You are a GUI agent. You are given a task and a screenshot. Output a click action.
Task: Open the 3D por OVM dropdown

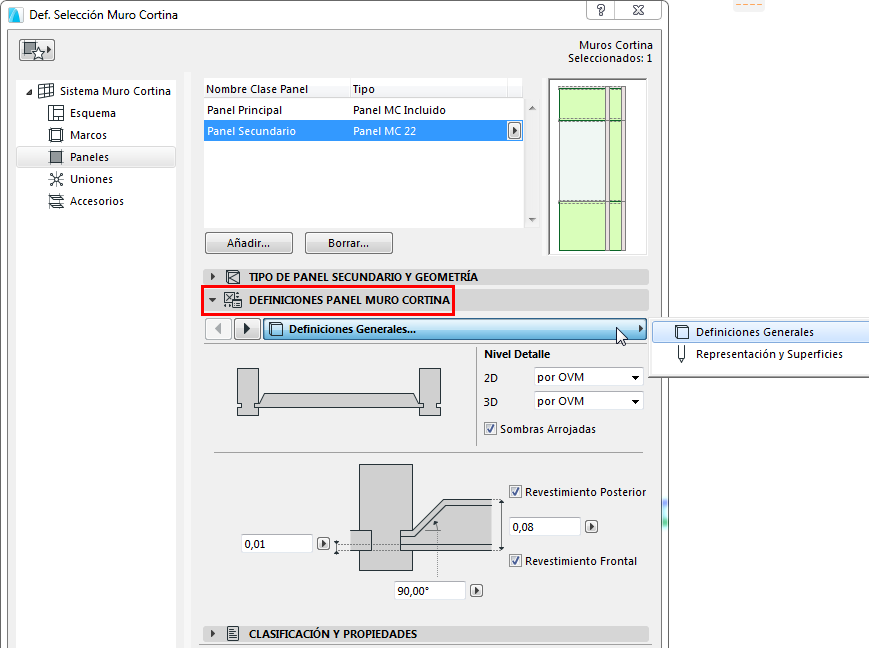(588, 400)
